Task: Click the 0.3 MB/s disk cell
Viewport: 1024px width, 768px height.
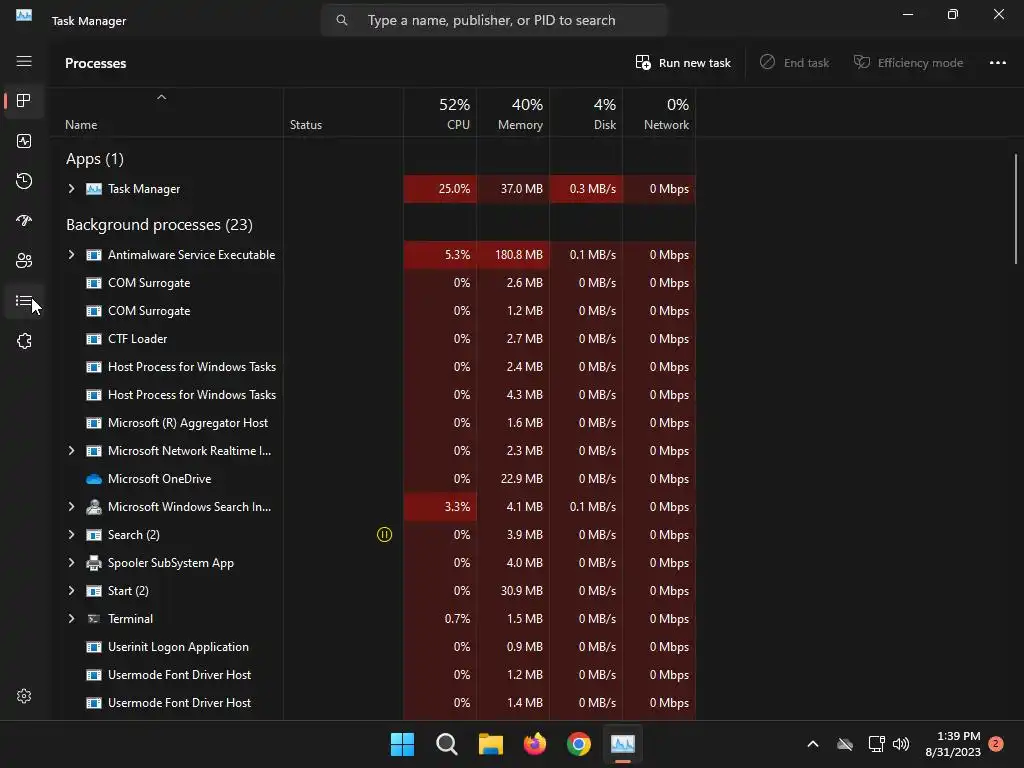Action: click(586, 189)
